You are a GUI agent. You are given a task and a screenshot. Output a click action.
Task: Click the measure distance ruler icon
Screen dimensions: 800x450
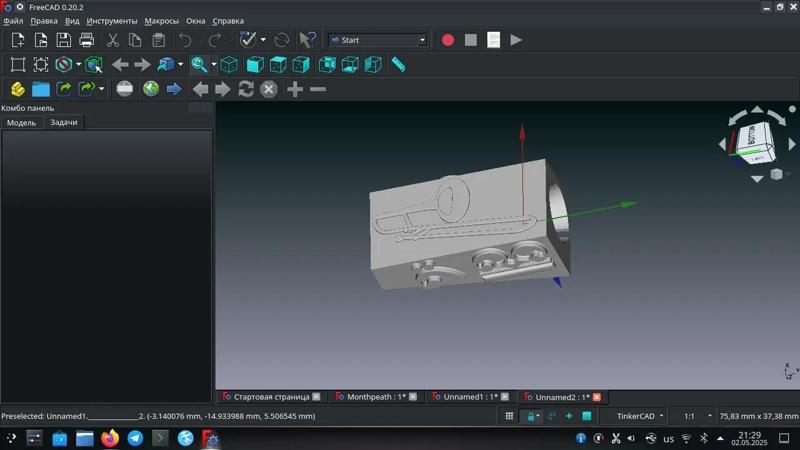(398, 65)
